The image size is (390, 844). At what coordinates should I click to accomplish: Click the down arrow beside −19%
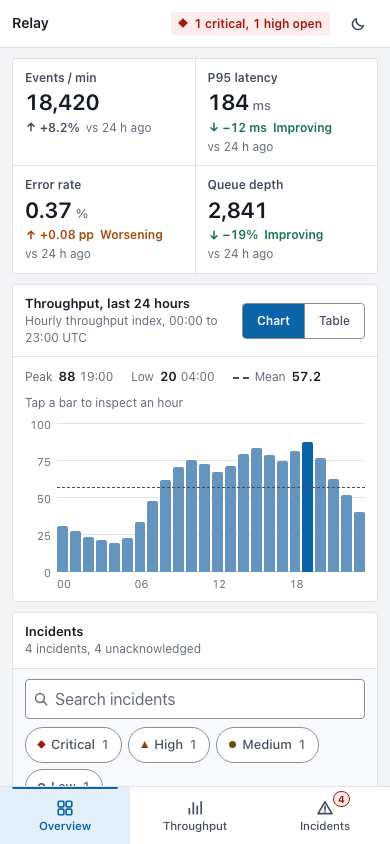[213, 235]
